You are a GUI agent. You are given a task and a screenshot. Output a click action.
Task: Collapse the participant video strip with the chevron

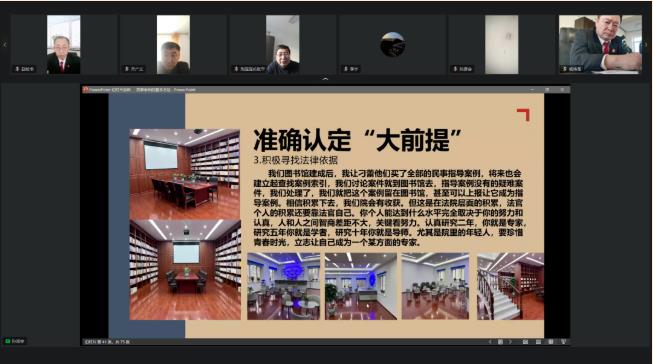pyautogui.click(x=326, y=79)
